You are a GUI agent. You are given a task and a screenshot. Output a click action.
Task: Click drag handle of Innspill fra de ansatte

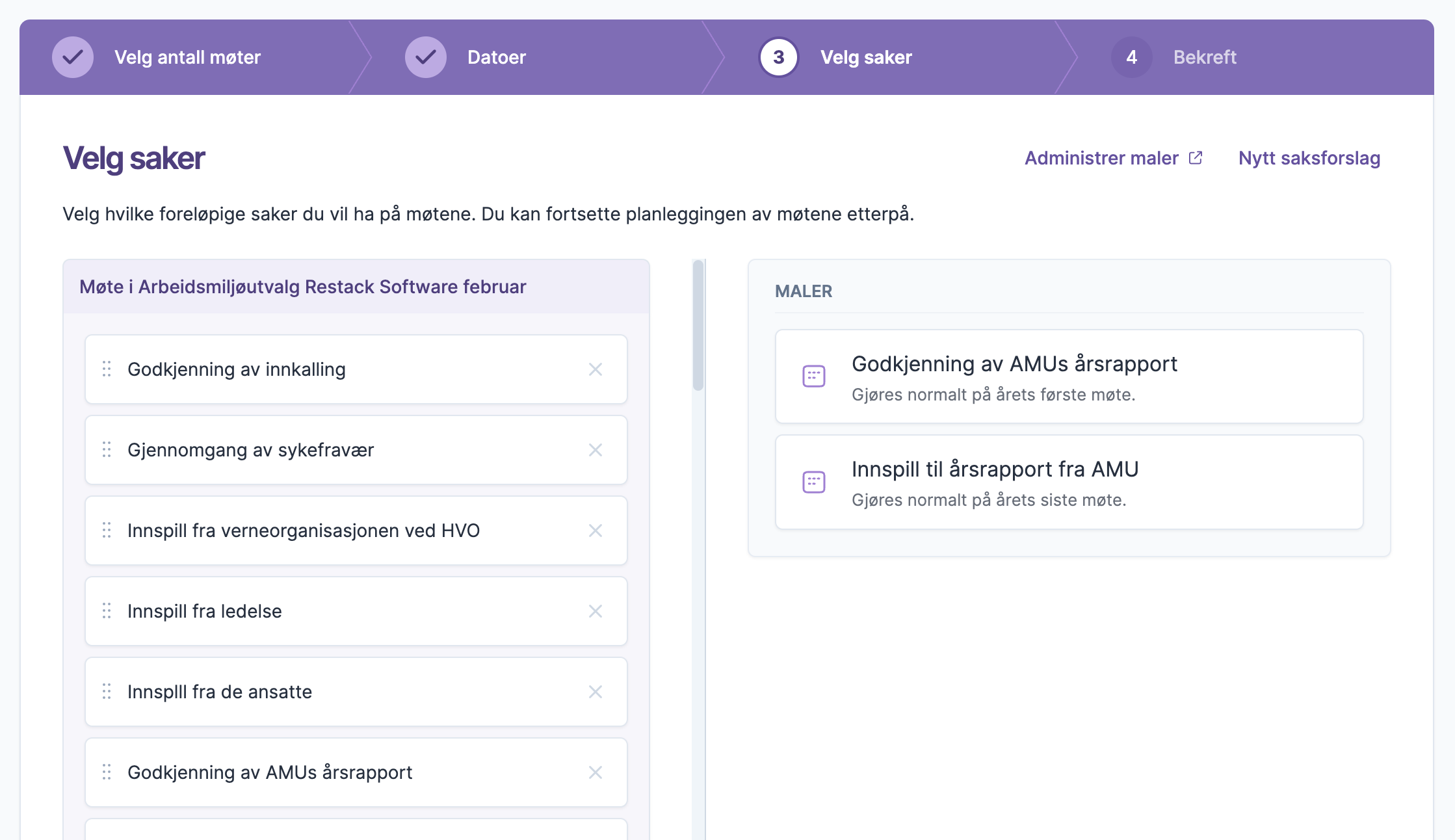pyautogui.click(x=107, y=692)
